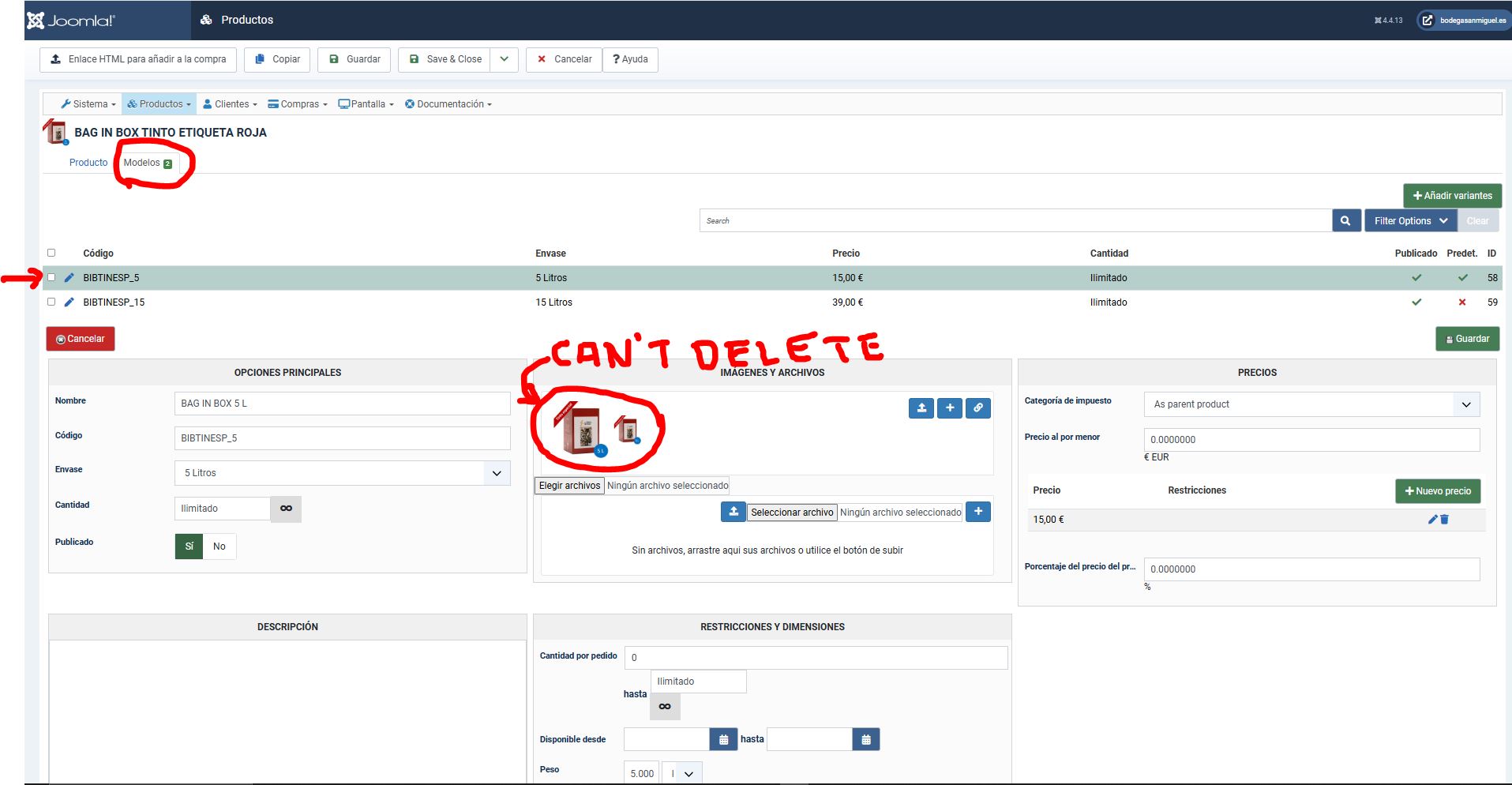Delete the 15,00 € price trash icon
1512x785 pixels.
click(x=1444, y=520)
